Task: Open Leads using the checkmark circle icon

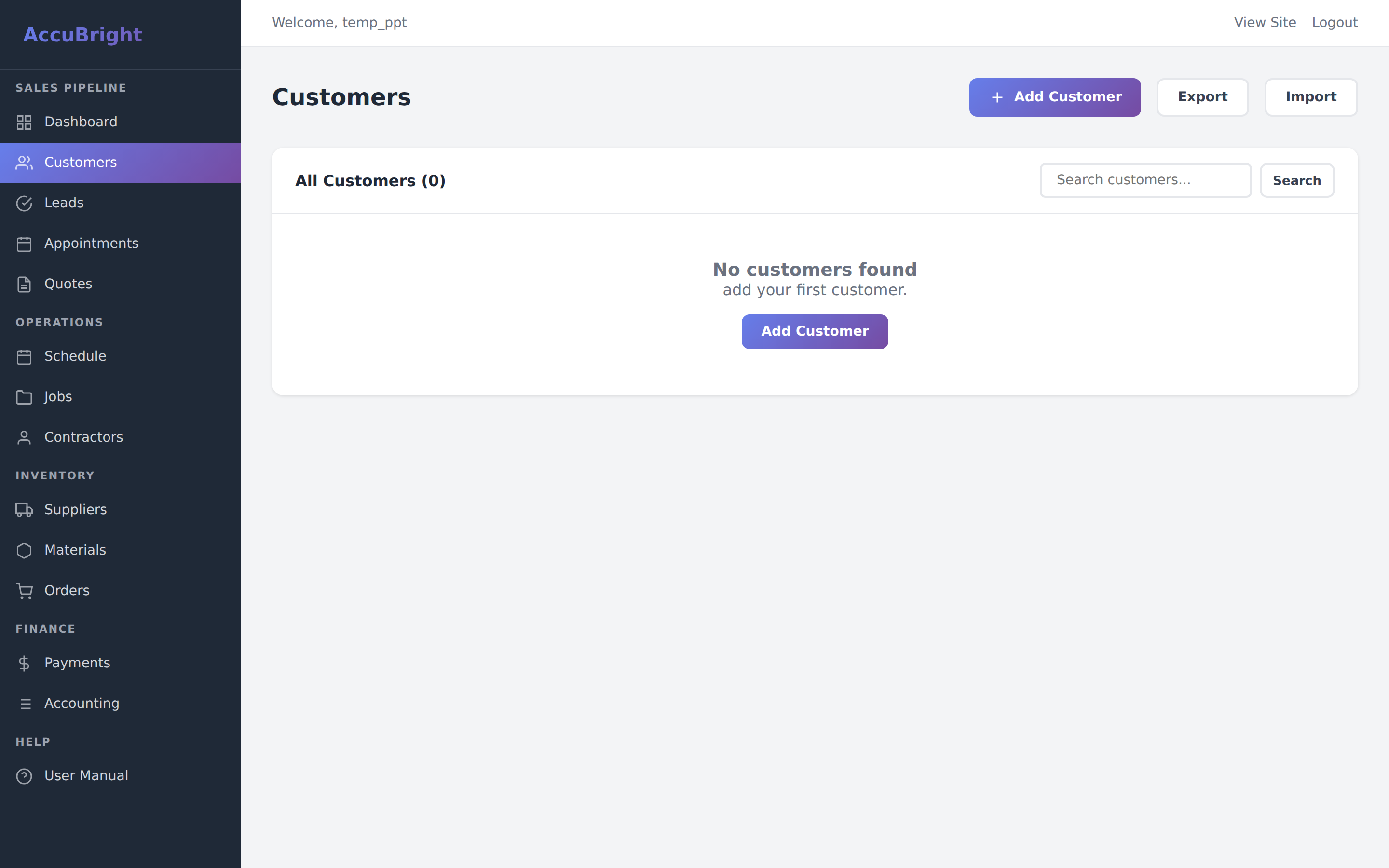Action: (x=24, y=203)
